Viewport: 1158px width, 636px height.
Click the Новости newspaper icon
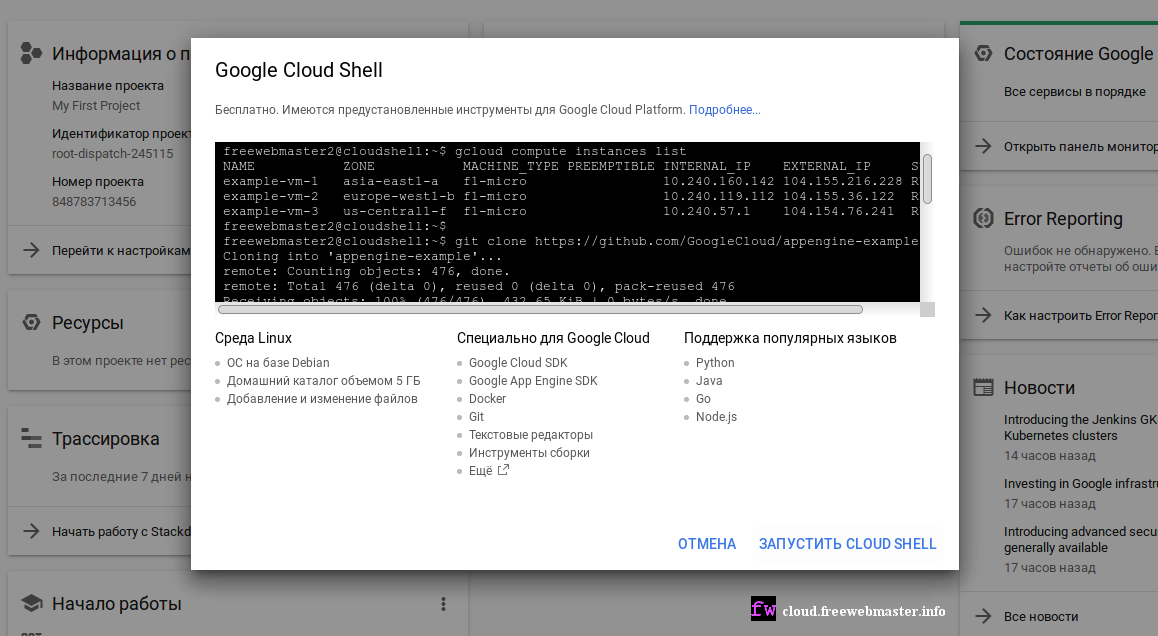(983, 387)
